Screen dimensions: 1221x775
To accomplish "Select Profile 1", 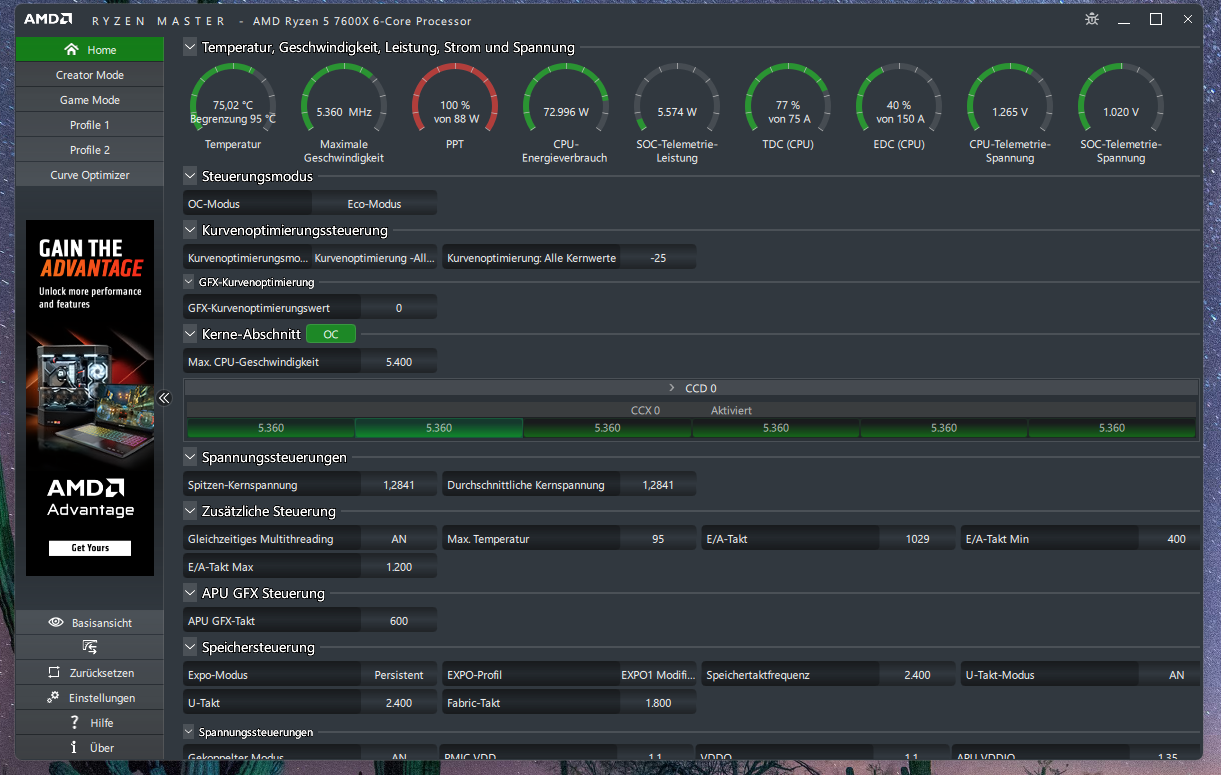I will tap(90, 125).
